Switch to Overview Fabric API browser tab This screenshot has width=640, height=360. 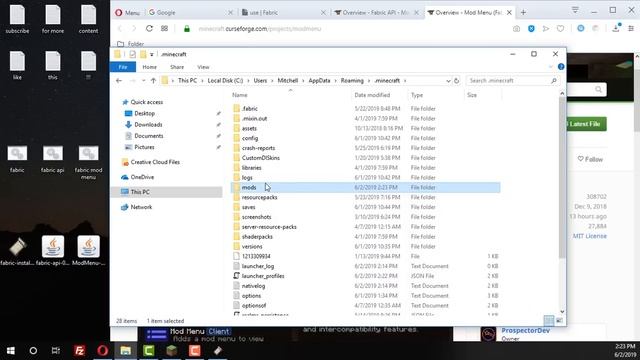click(x=376, y=13)
